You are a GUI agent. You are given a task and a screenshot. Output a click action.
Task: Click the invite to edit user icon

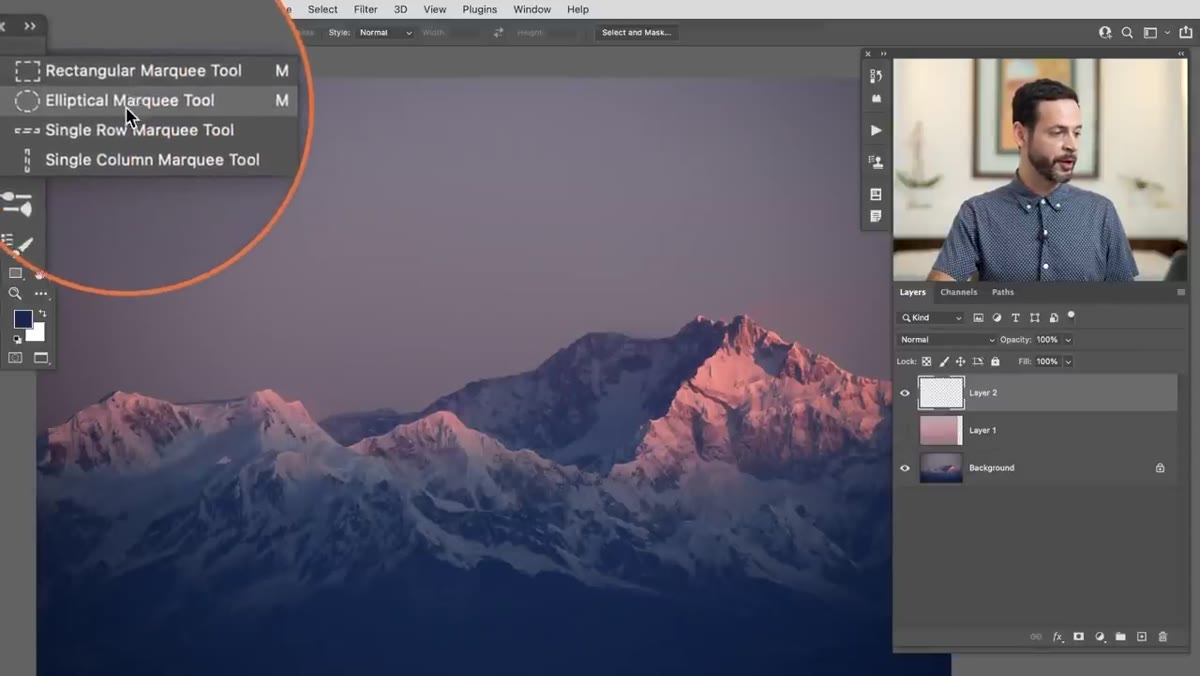(1105, 32)
